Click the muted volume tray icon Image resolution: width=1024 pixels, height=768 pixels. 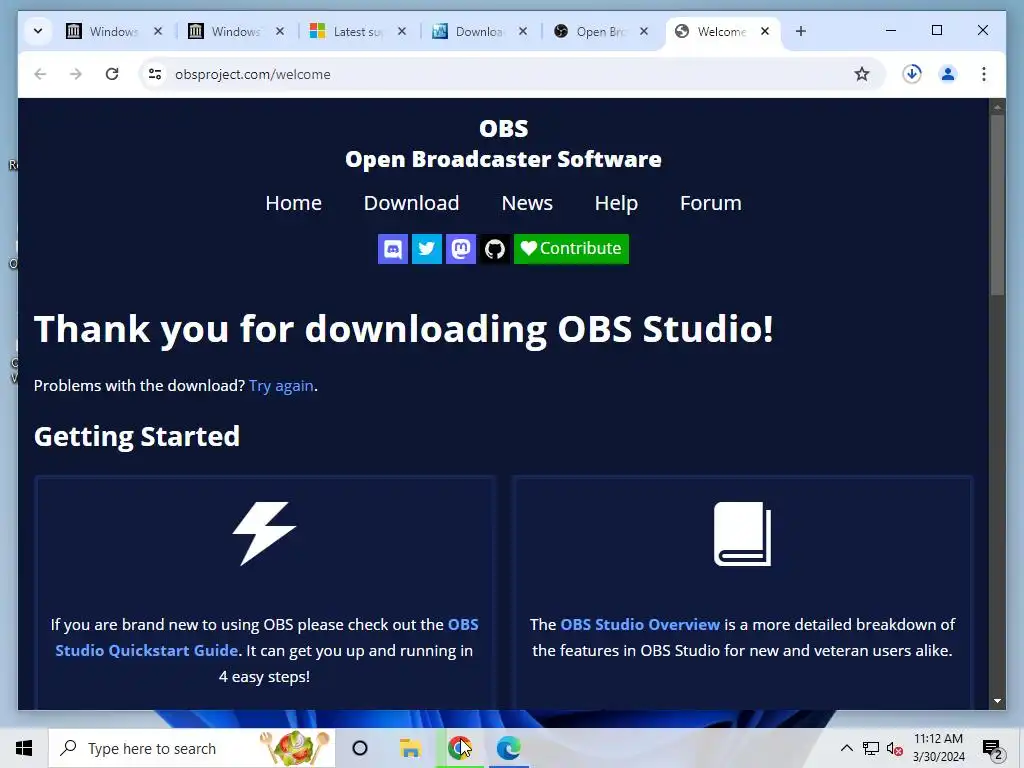[895, 749]
